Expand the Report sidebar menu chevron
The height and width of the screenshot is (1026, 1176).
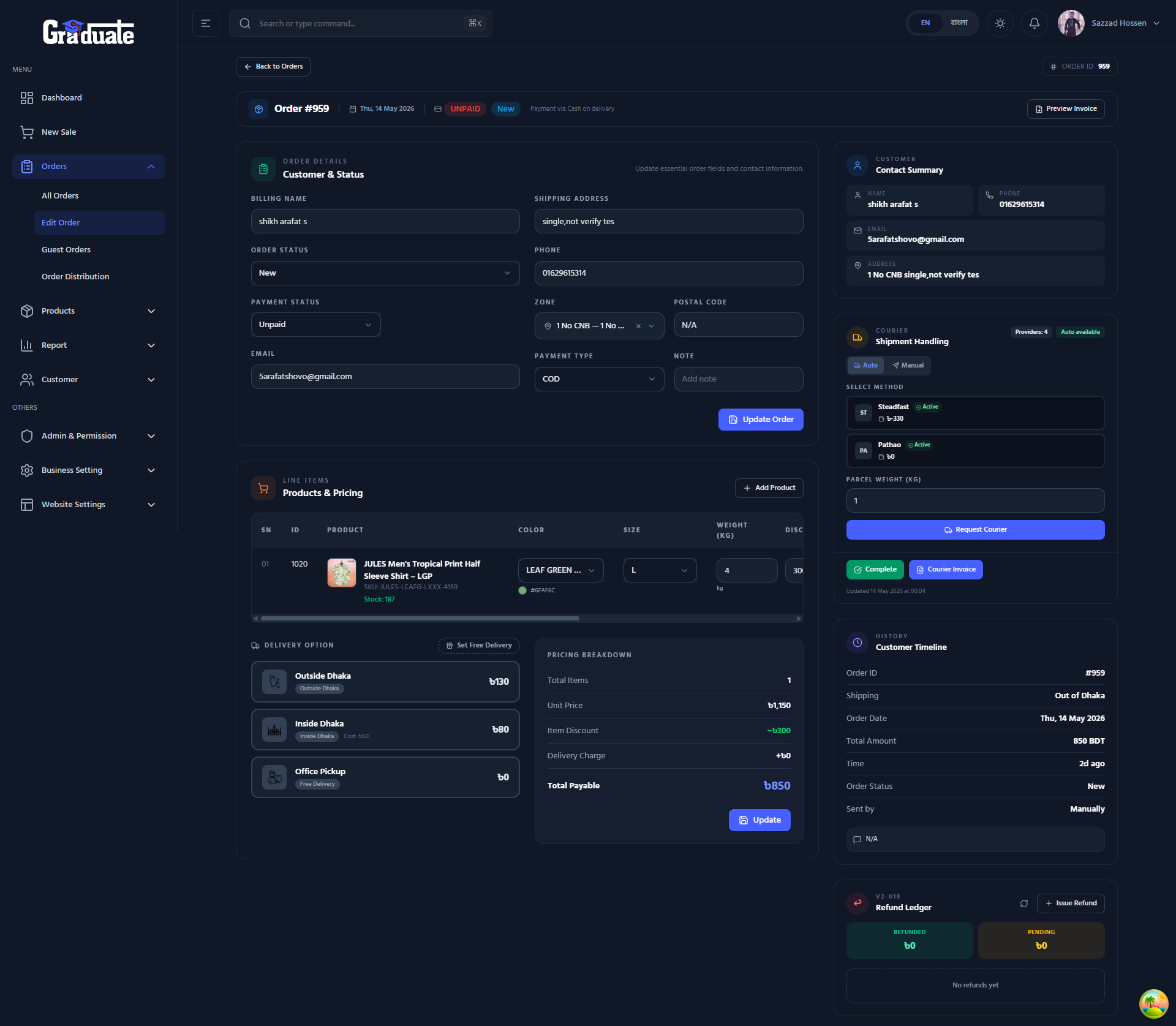(x=151, y=345)
